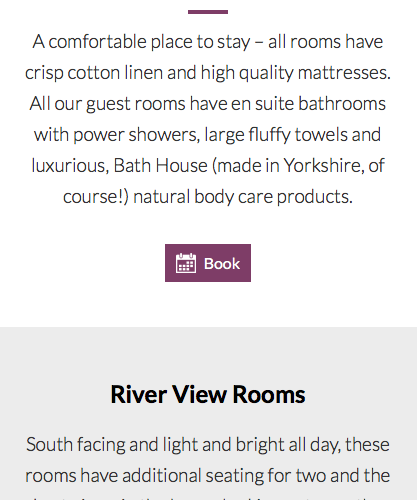Screen dimensions: 417x500
Task: Click the words "A comfortable place to stay"
Action: coord(141,42)
